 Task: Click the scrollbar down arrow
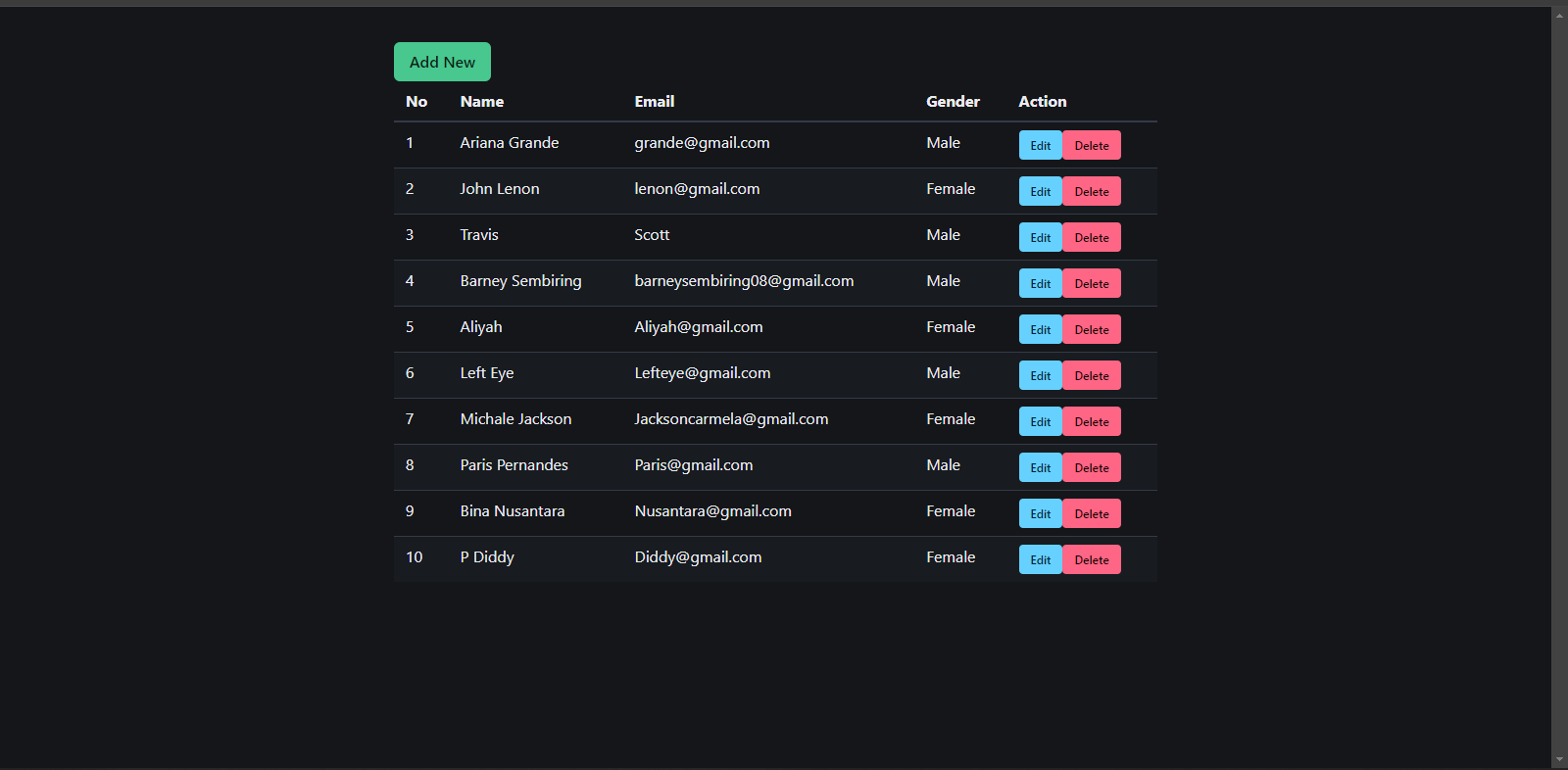[1559, 759]
